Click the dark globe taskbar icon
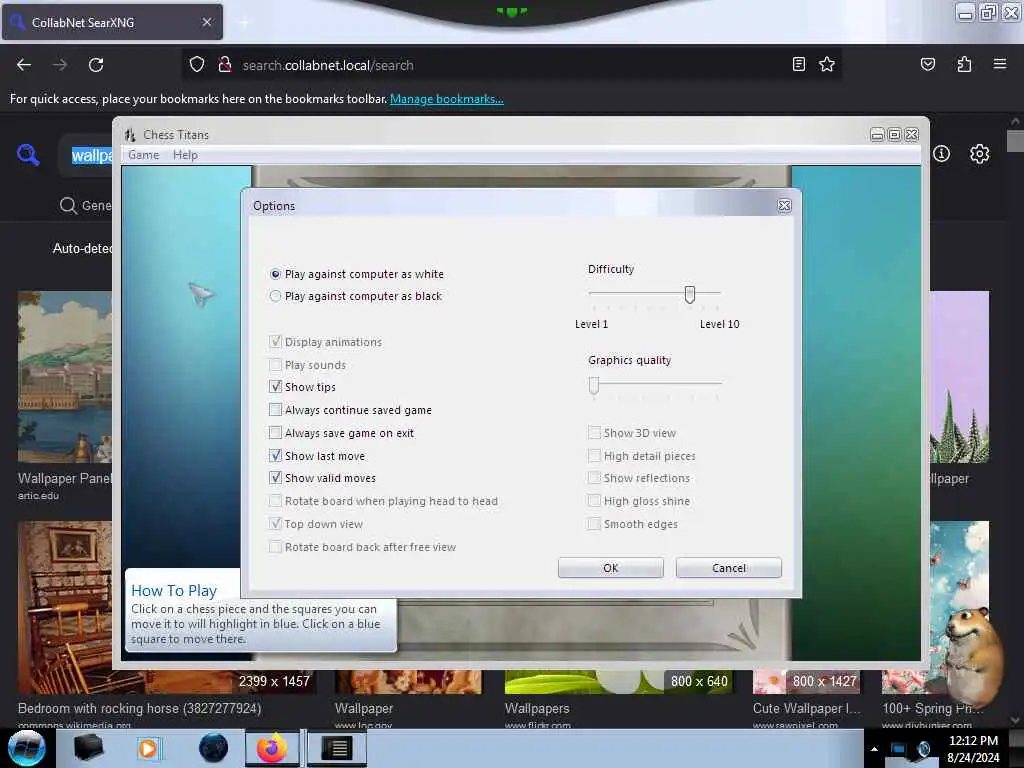The image size is (1024, 768). pos(213,748)
